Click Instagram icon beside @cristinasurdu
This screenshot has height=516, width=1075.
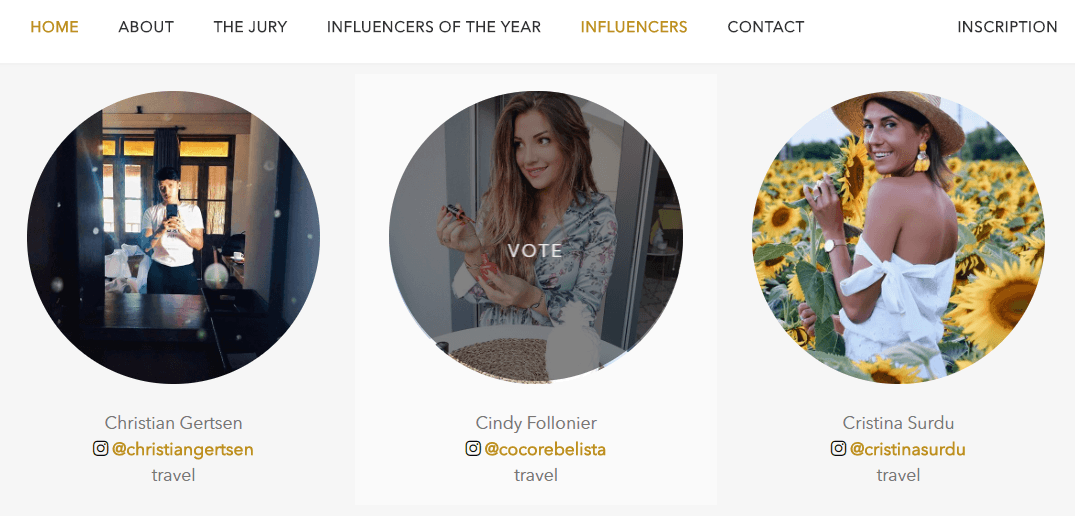point(838,449)
